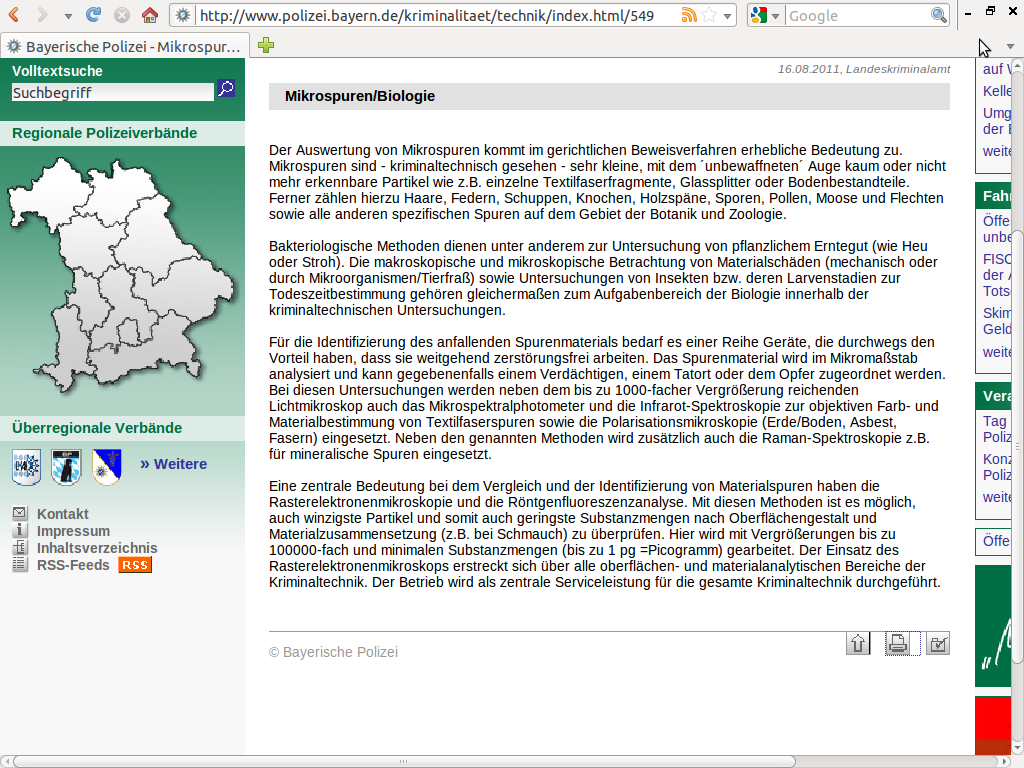Click the Überregionale Verbände heading
The height and width of the screenshot is (768, 1024).
[97, 428]
